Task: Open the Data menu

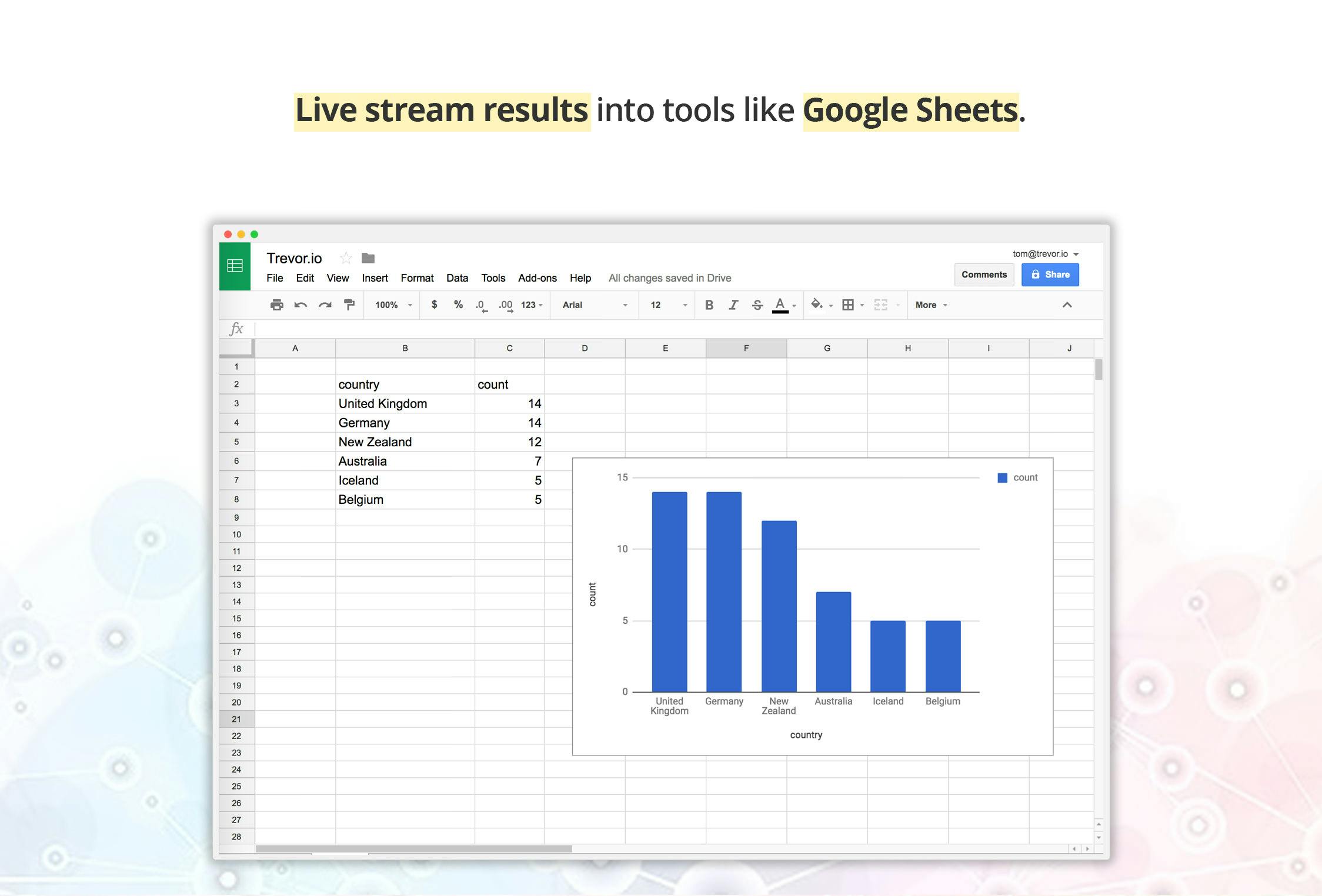Action: pyautogui.click(x=457, y=278)
